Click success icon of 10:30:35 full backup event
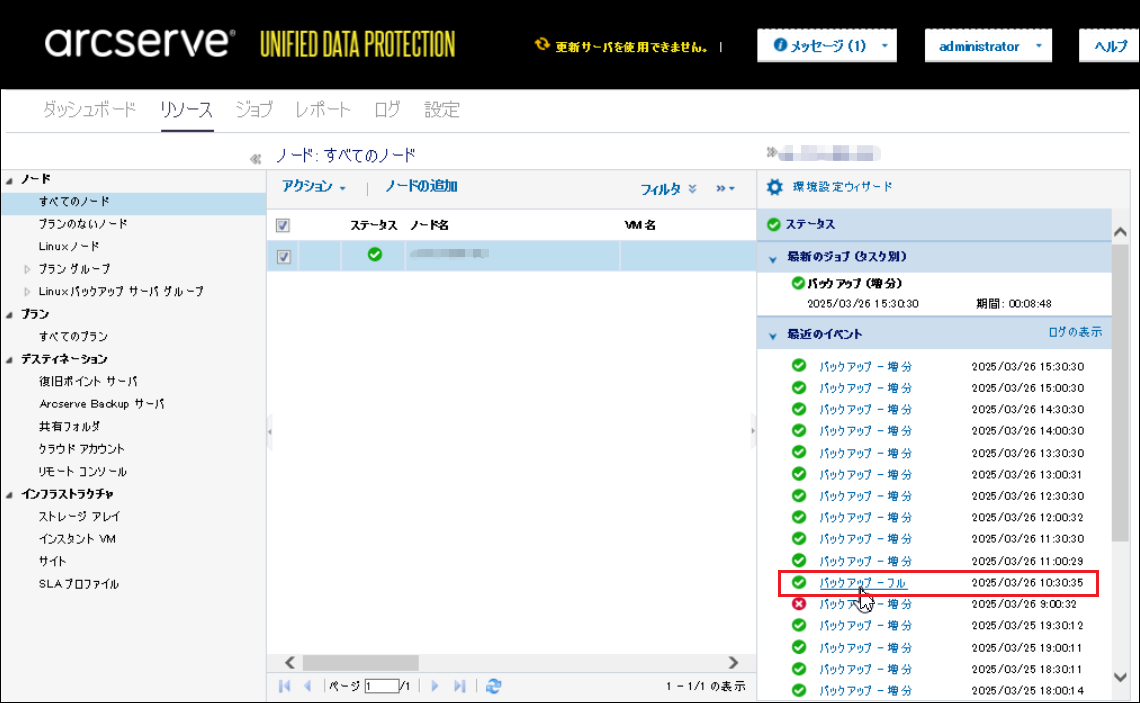The width and height of the screenshot is (1140, 703). [798, 582]
